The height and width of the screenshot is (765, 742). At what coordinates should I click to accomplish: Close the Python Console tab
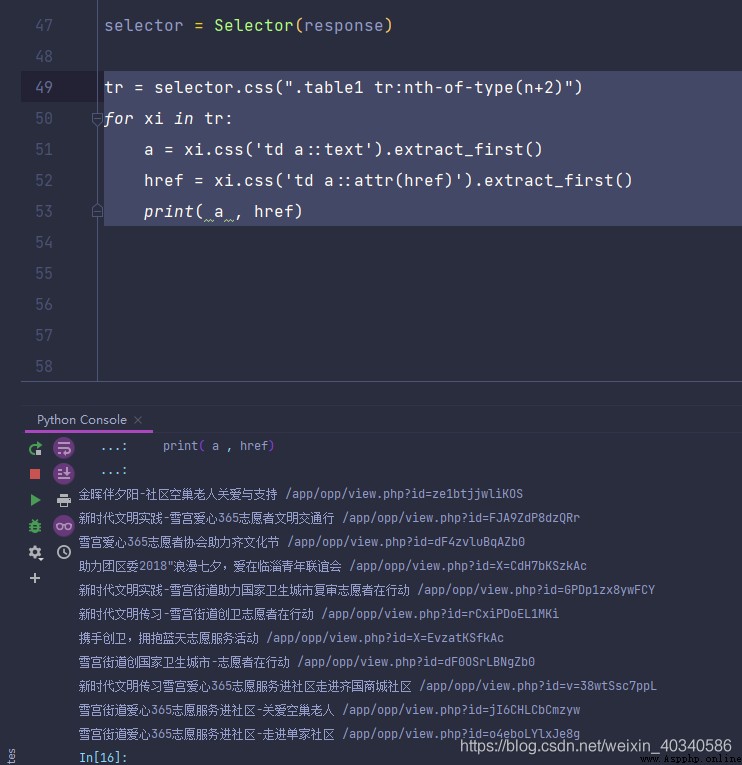pos(138,420)
